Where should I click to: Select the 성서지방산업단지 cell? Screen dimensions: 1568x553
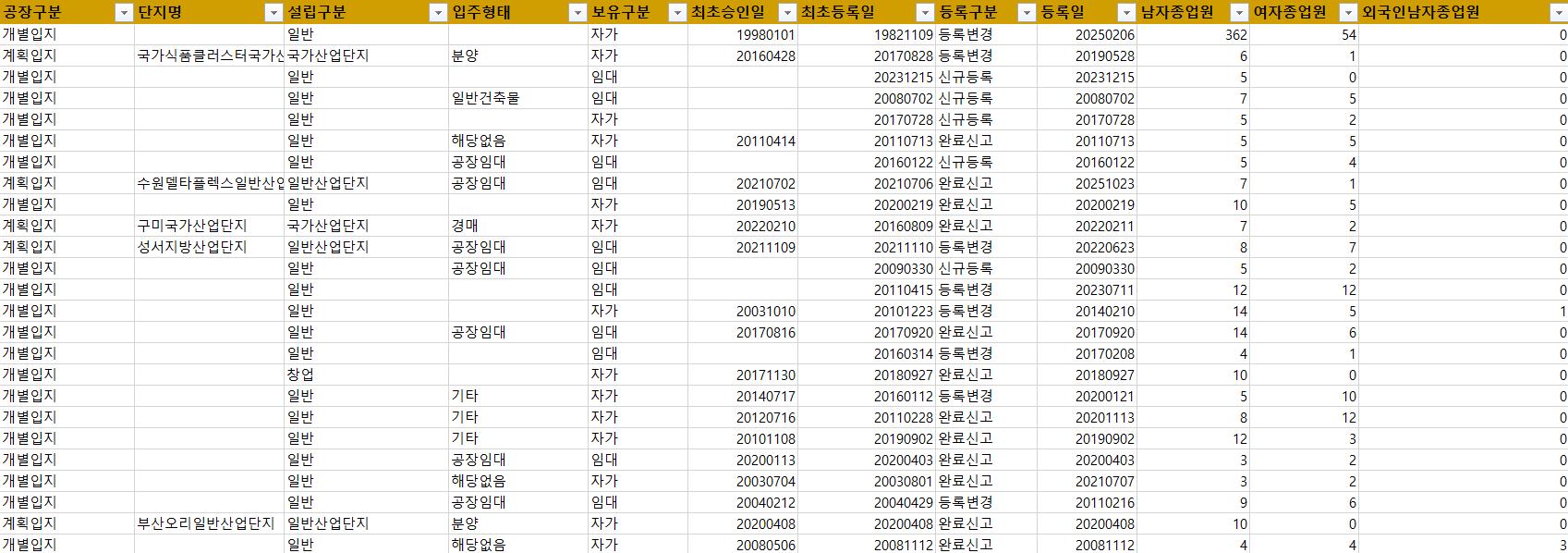[191, 247]
